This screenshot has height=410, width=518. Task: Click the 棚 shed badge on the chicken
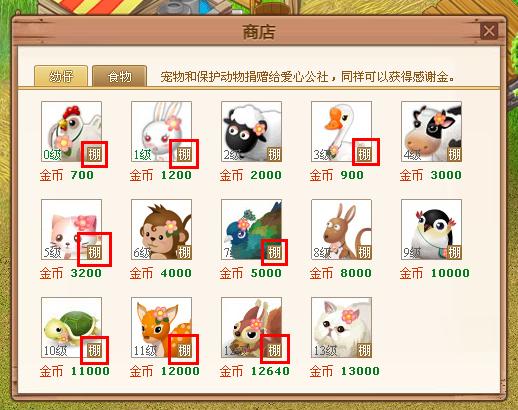point(94,154)
